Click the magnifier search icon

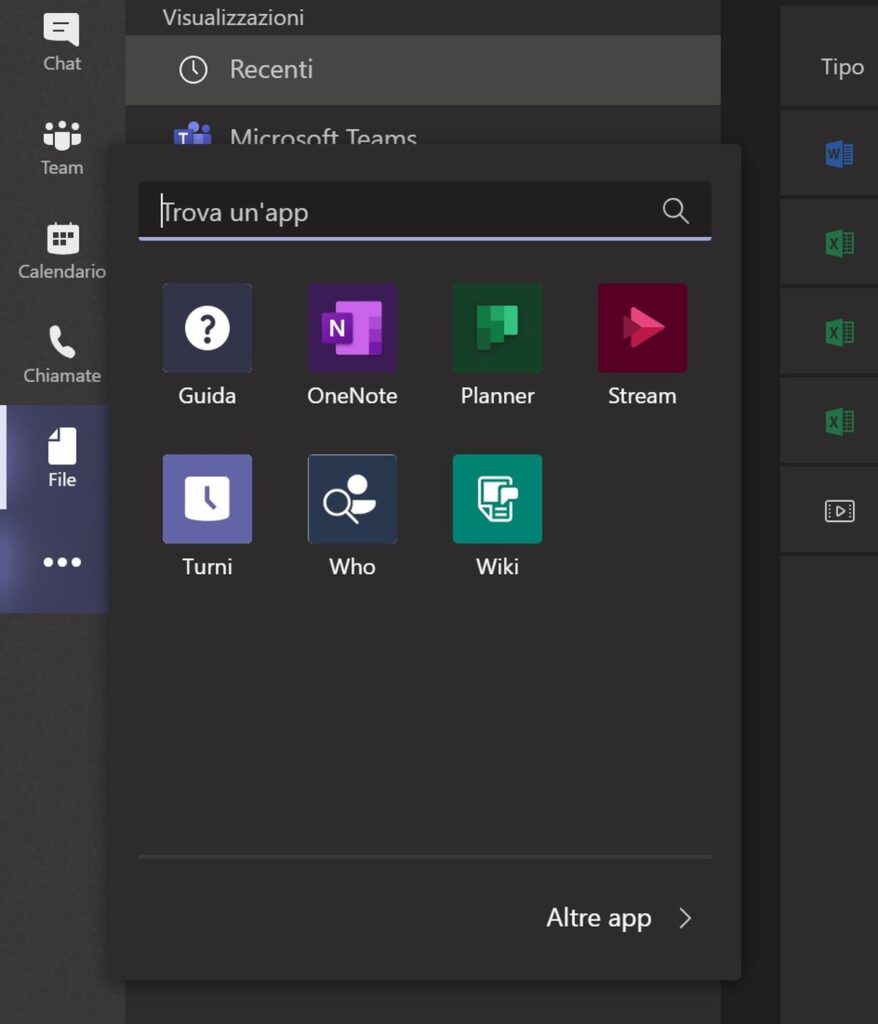tap(675, 211)
